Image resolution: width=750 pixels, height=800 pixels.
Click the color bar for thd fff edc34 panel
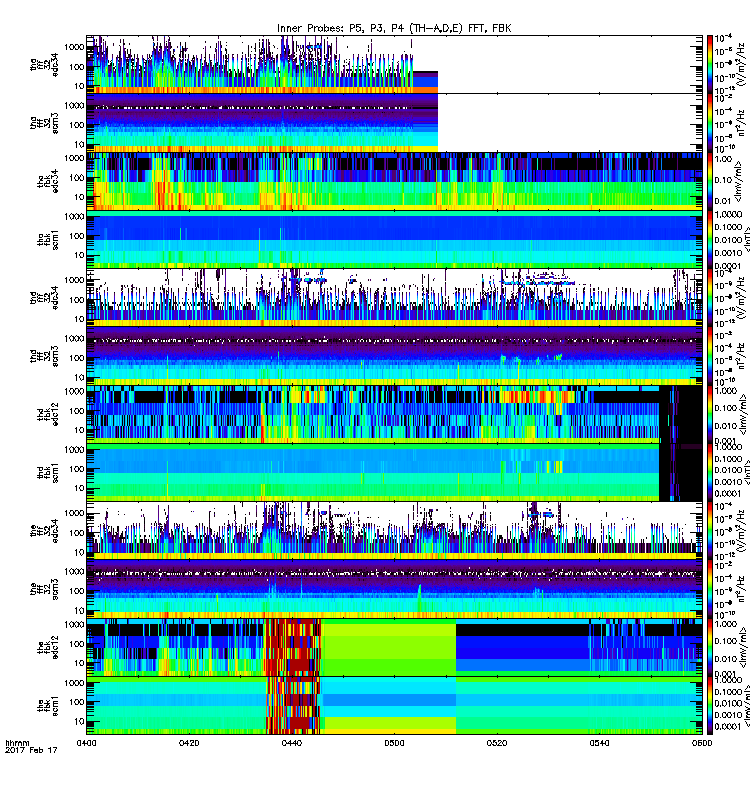(710, 298)
